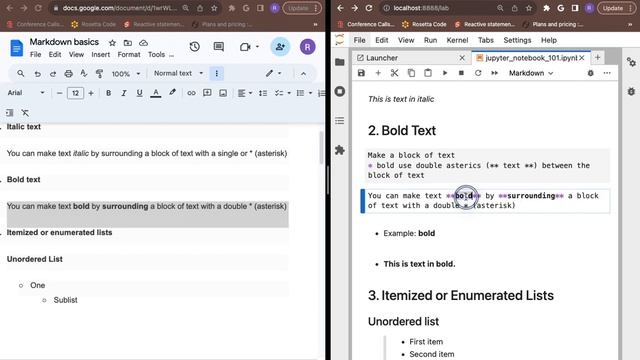Open the Kernel menu in JupyterLab
Viewport: 640px width, 360px height.
(457, 40)
